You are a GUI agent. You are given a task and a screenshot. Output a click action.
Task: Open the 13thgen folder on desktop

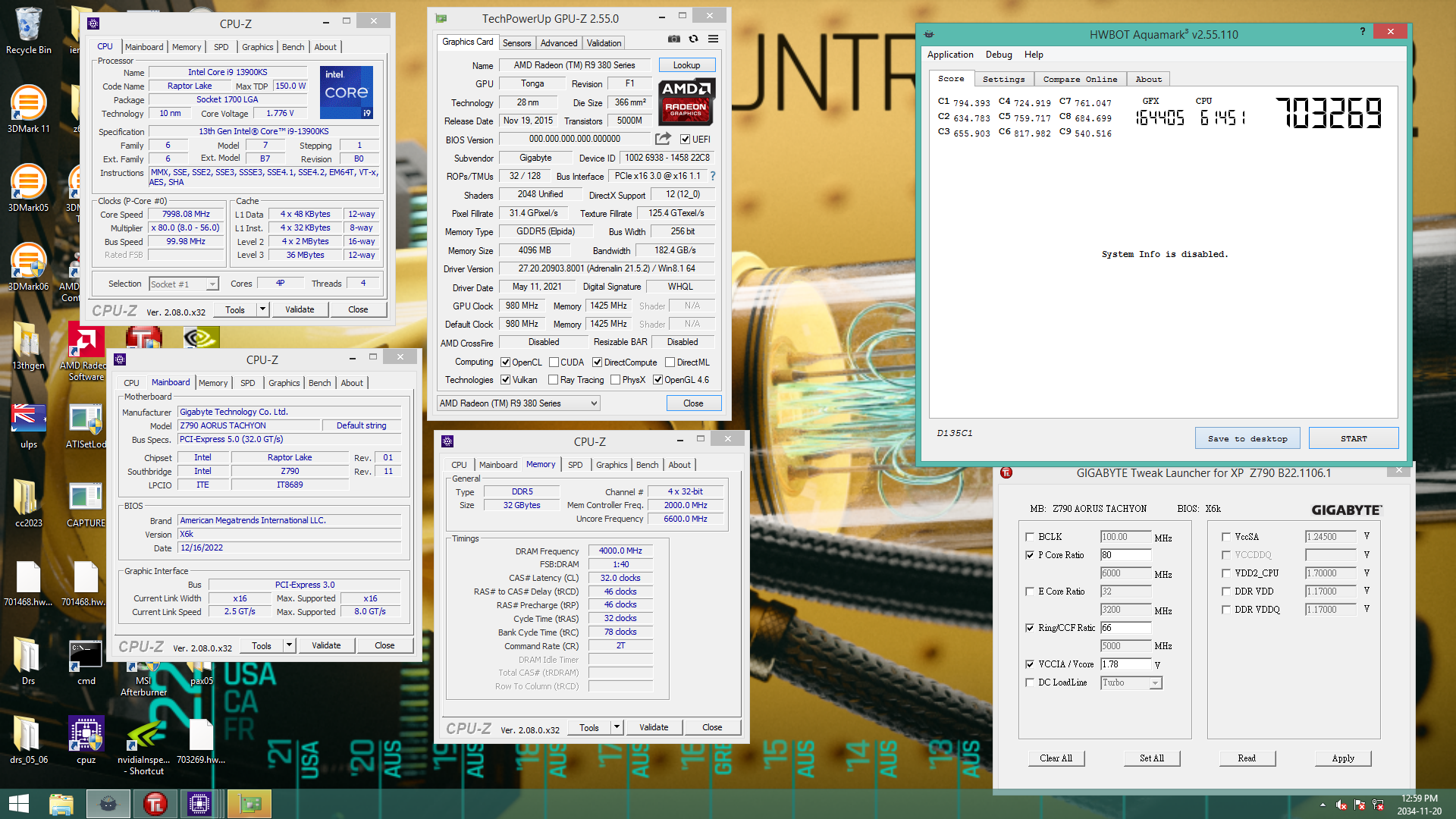click(x=29, y=346)
